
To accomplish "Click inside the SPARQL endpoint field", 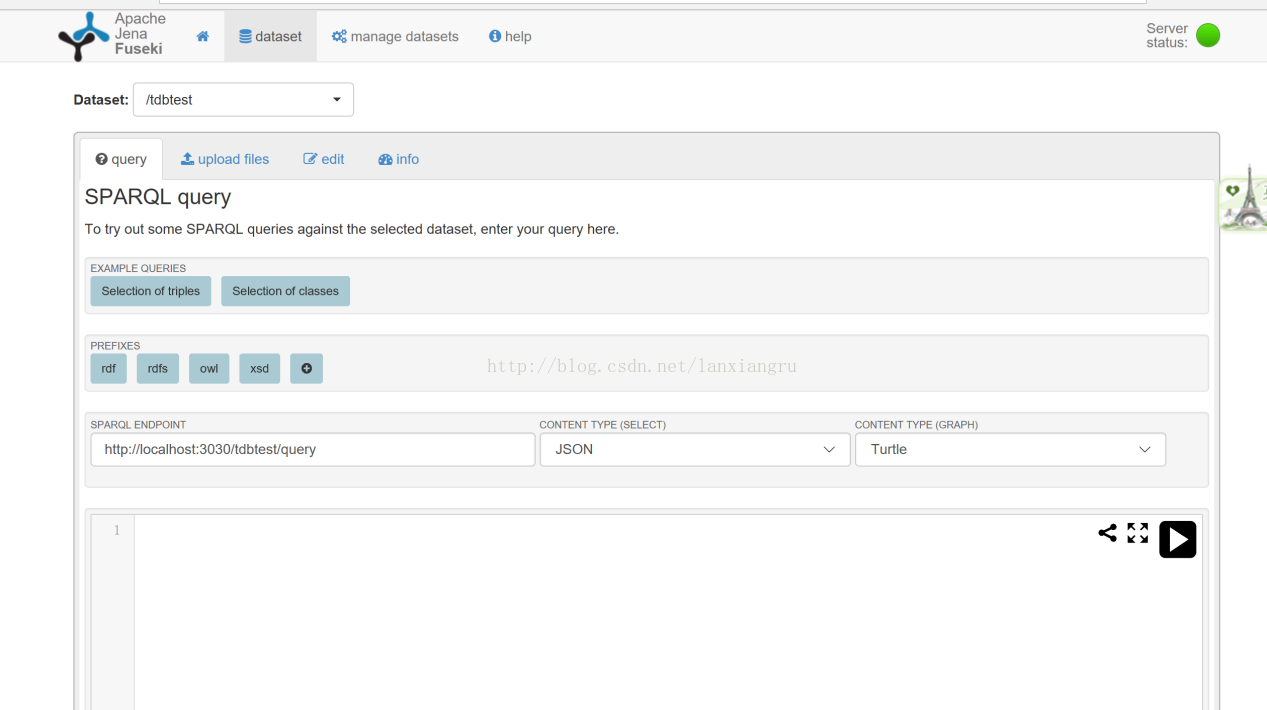I will pyautogui.click(x=312, y=449).
